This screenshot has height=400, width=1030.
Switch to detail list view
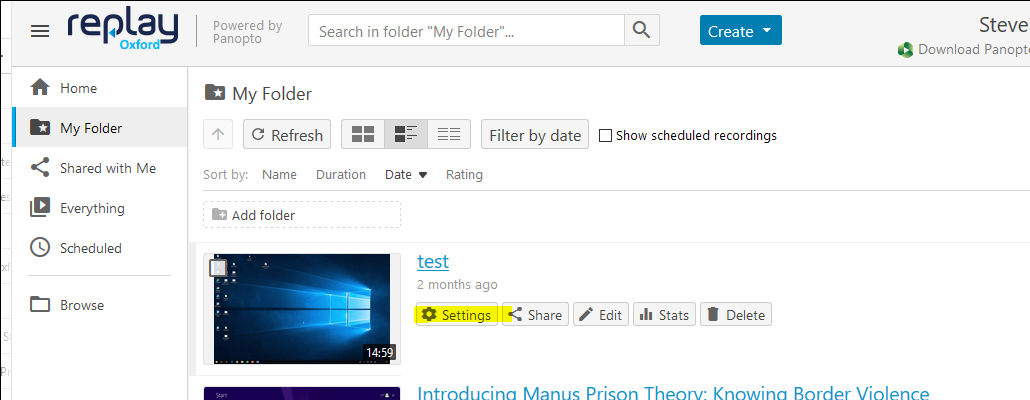point(406,135)
